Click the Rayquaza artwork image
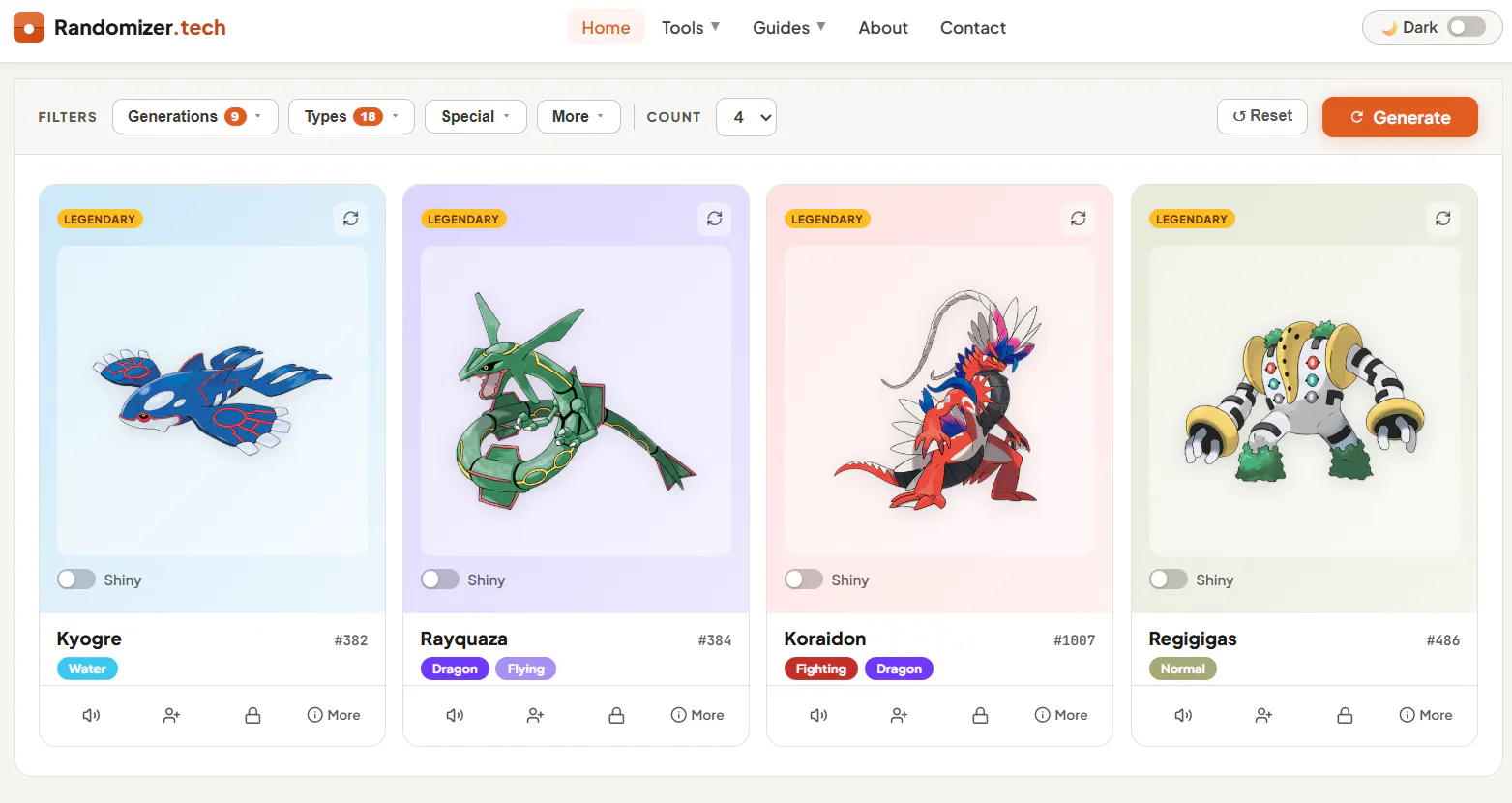1512x803 pixels. pyautogui.click(x=576, y=401)
